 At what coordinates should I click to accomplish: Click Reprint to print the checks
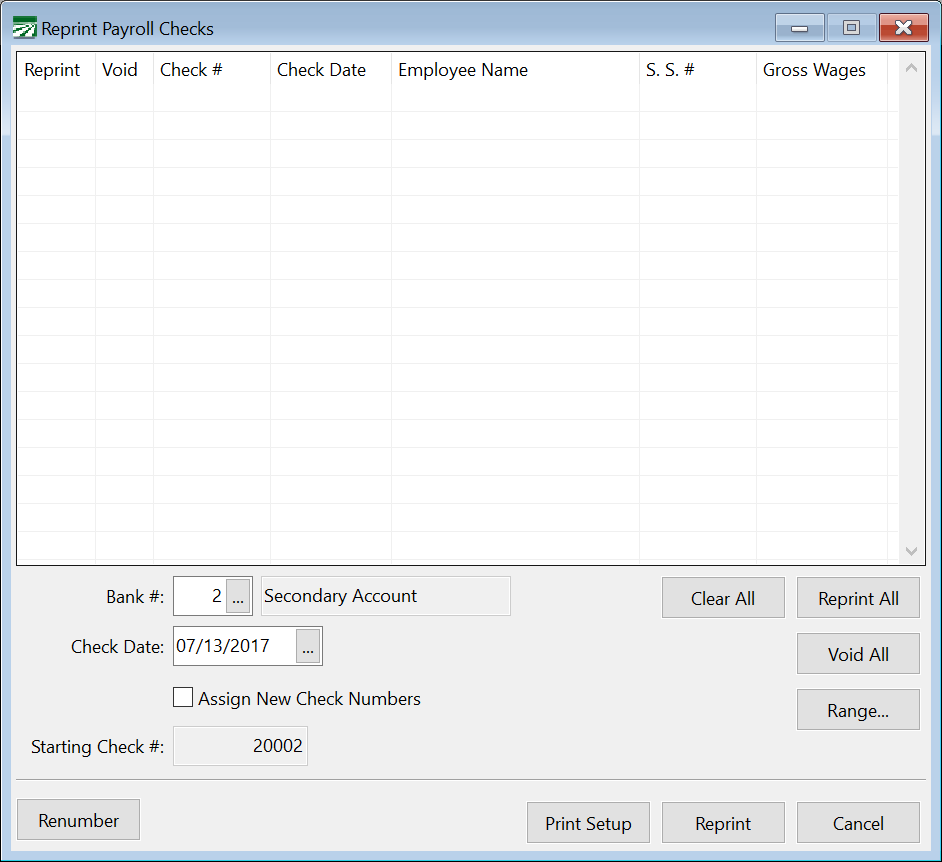click(x=723, y=822)
